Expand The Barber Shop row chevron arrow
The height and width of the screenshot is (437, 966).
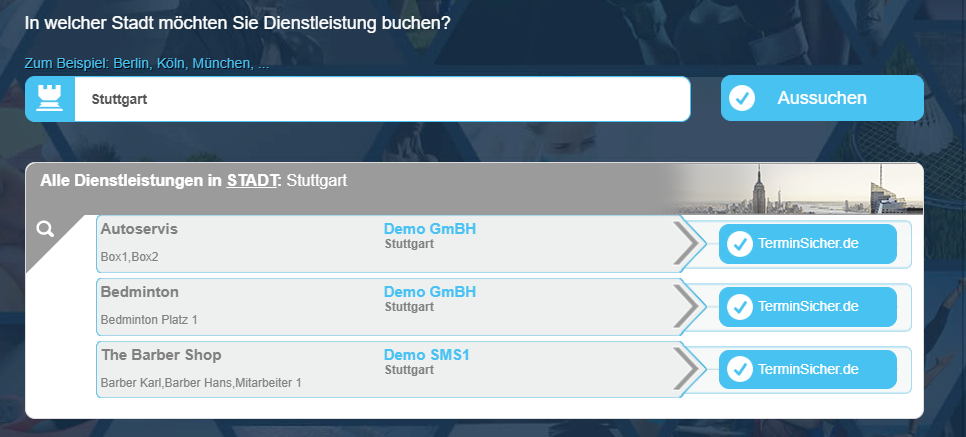tap(686, 369)
